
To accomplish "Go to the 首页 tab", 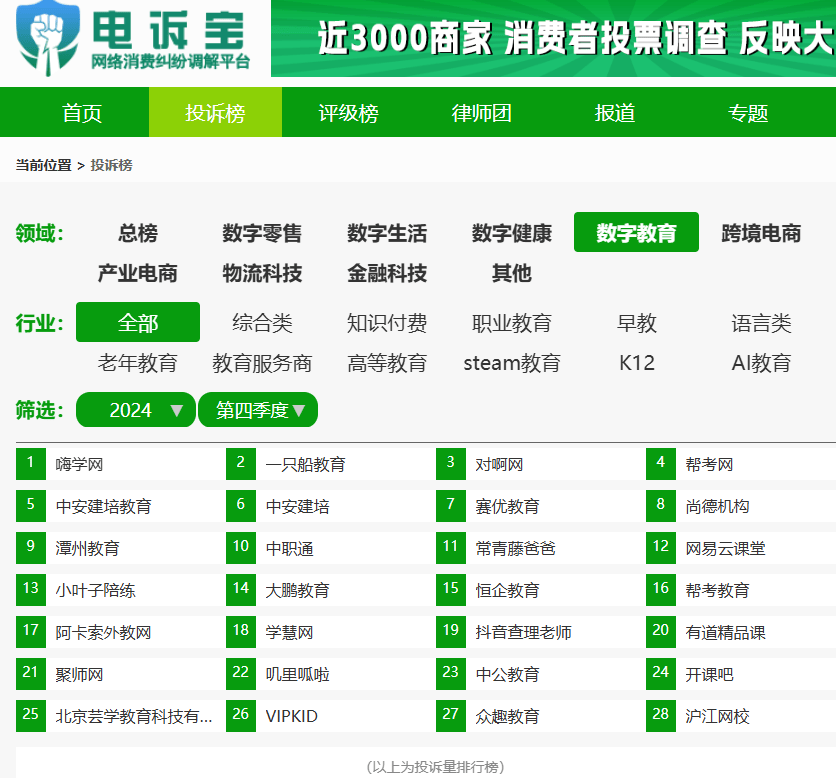I will tap(82, 113).
